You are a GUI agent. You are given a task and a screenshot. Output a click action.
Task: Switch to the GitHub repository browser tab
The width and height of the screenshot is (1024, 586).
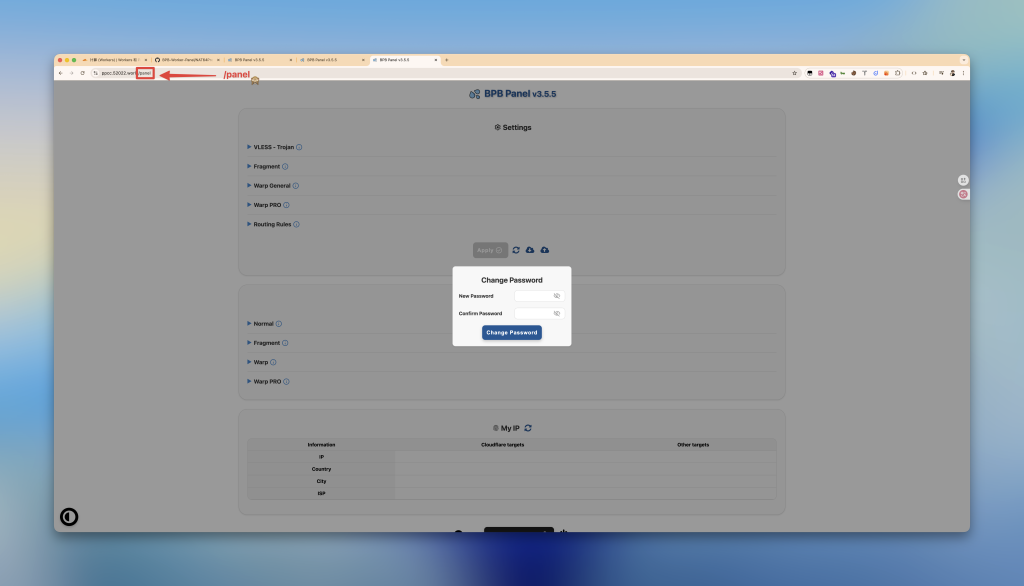tap(185, 60)
